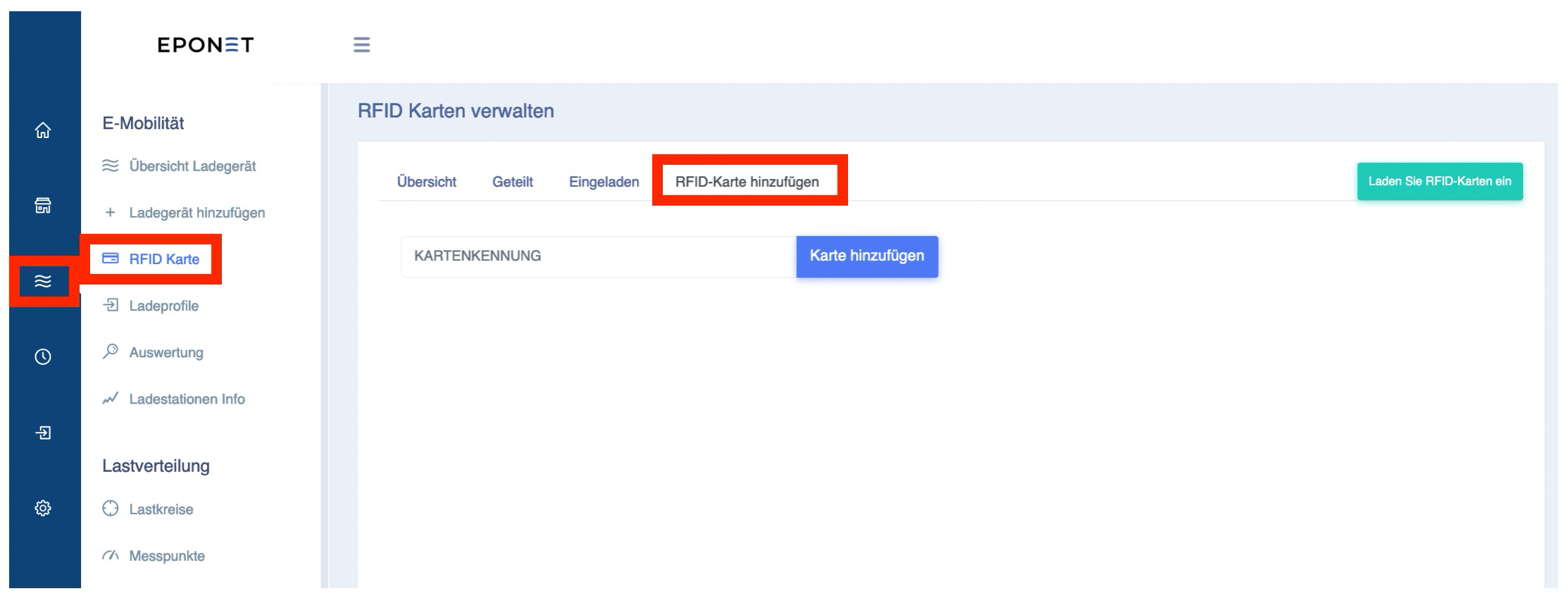The width and height of the screenshot is (1568, 603).
Task: Select the E-Mobilität waves icon in the sidebar
Action: (x=43, y=281)
